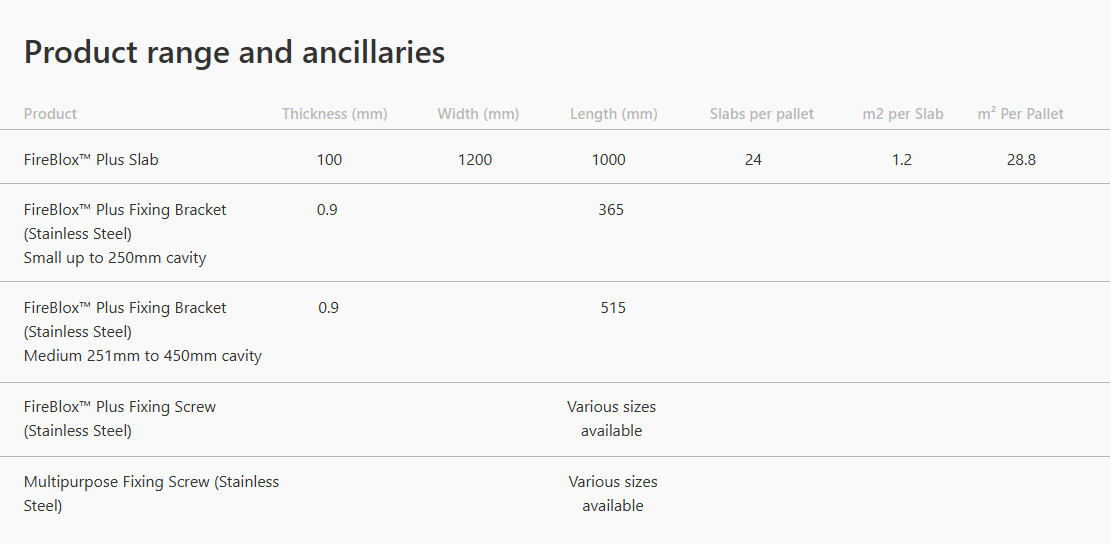Screen dimensions: 1110x544
Task: Select the Product column header
Action: pyautogui.click(x=50, y=114)
